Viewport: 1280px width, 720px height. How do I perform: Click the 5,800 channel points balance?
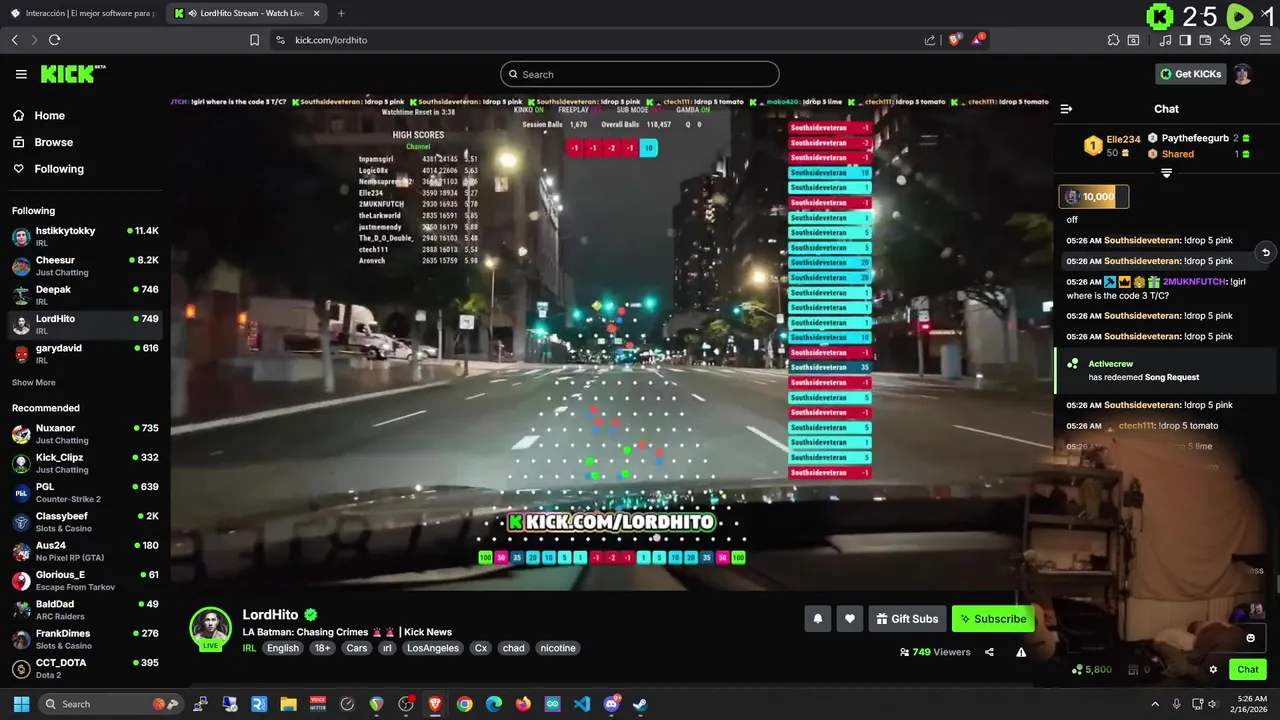[x=1091, y=670]
